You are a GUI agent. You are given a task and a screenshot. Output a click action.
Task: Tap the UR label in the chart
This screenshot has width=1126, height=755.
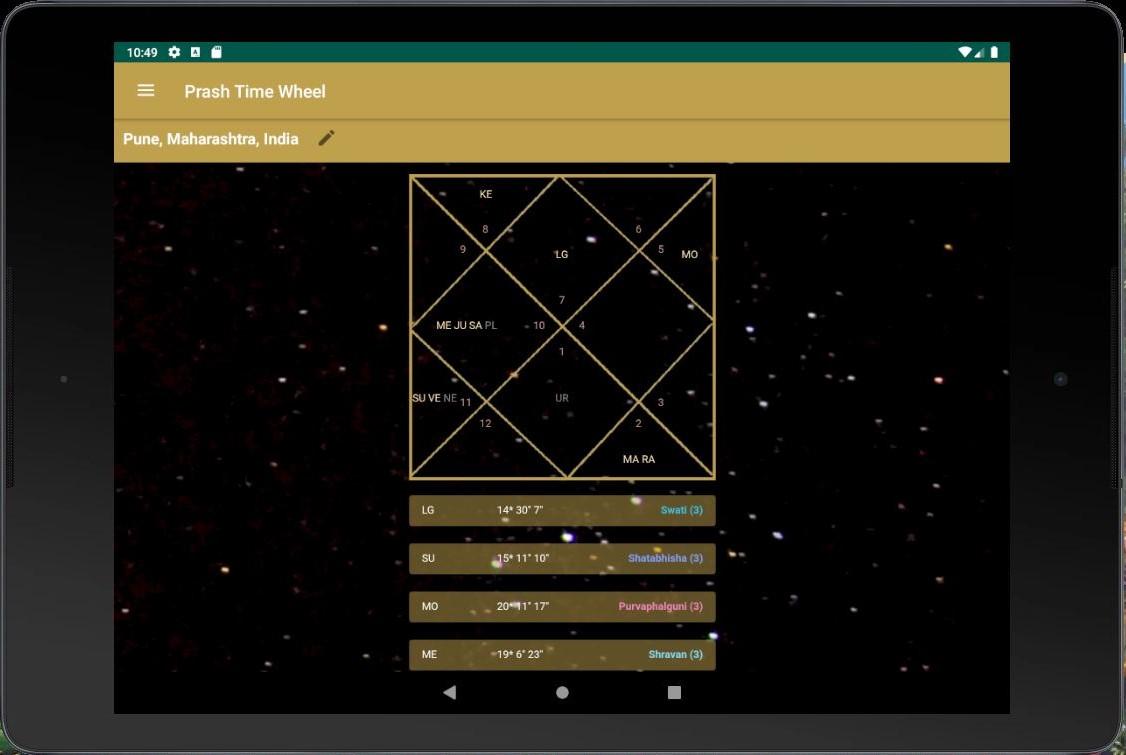562,398
